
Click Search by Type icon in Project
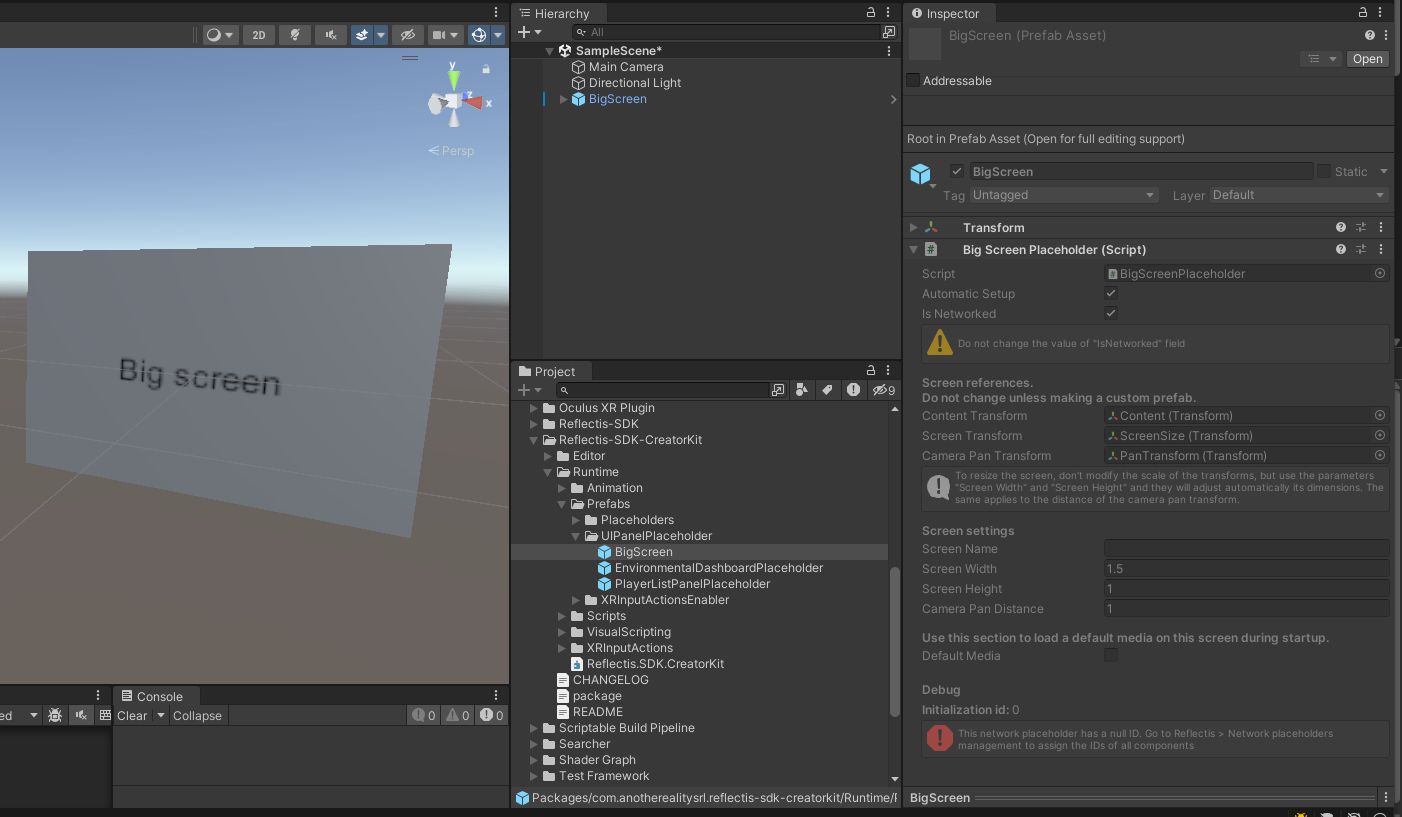coord(802,390)
